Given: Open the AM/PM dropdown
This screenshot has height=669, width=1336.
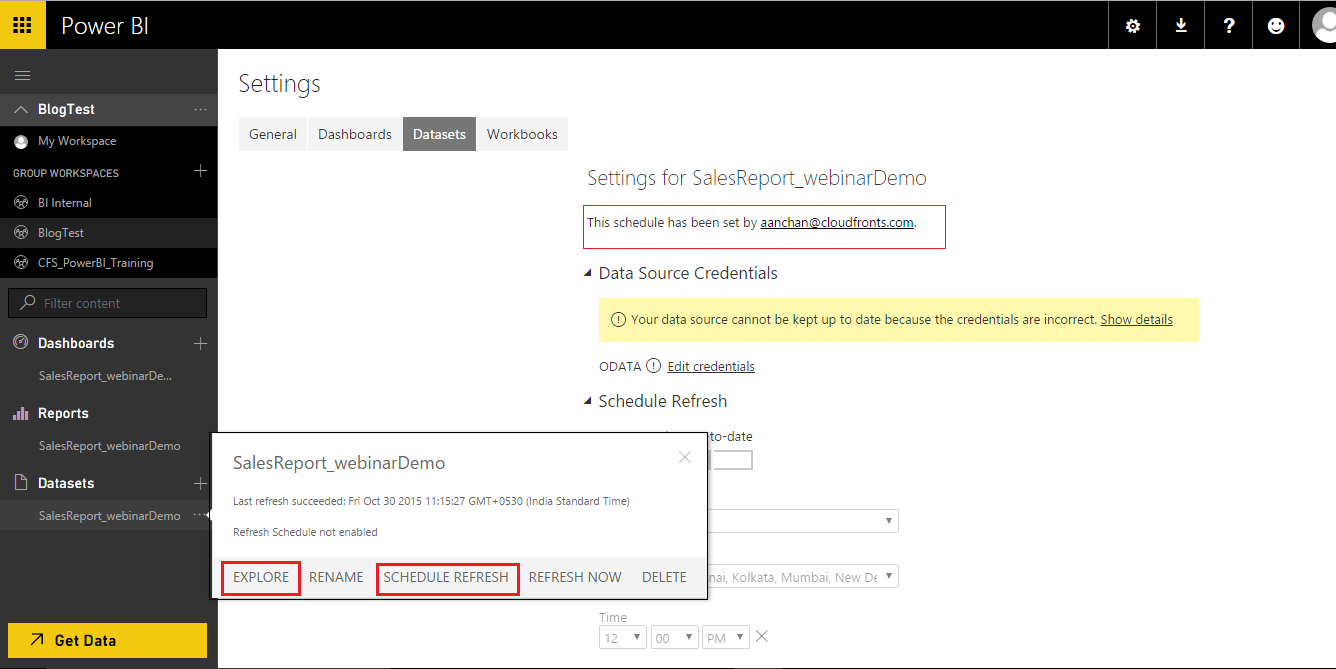Looking at the screenshot, I should coord(726,637).
